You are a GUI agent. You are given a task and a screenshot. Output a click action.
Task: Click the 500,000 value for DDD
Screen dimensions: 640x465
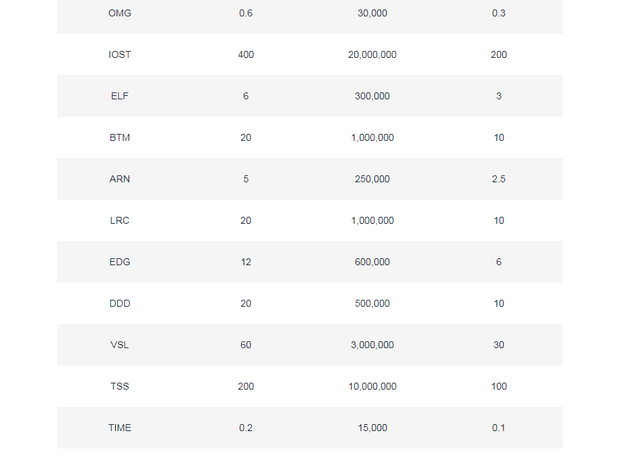tap(372, 303)
